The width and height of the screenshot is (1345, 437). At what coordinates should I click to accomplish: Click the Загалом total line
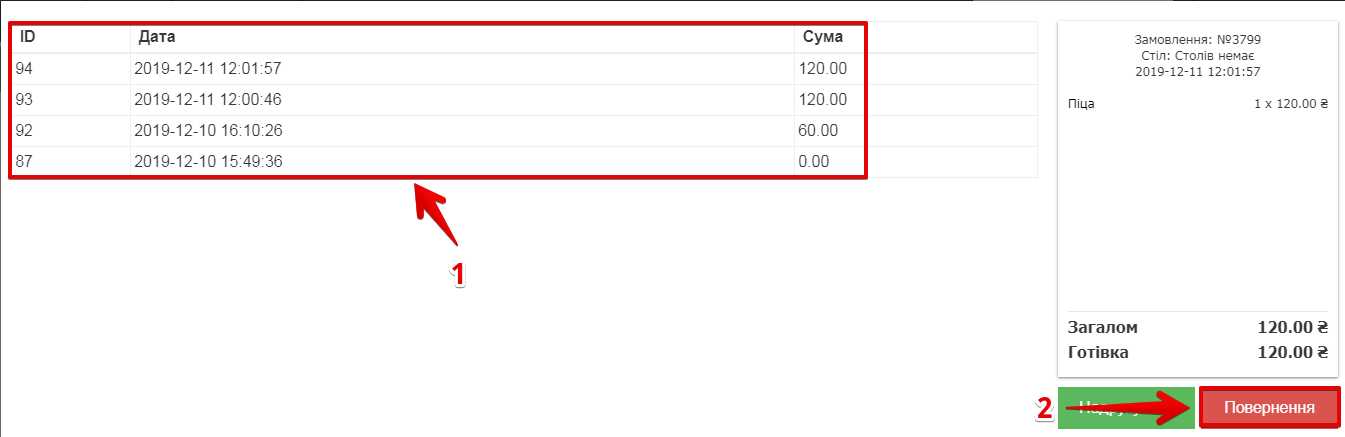coord(1102,328)
